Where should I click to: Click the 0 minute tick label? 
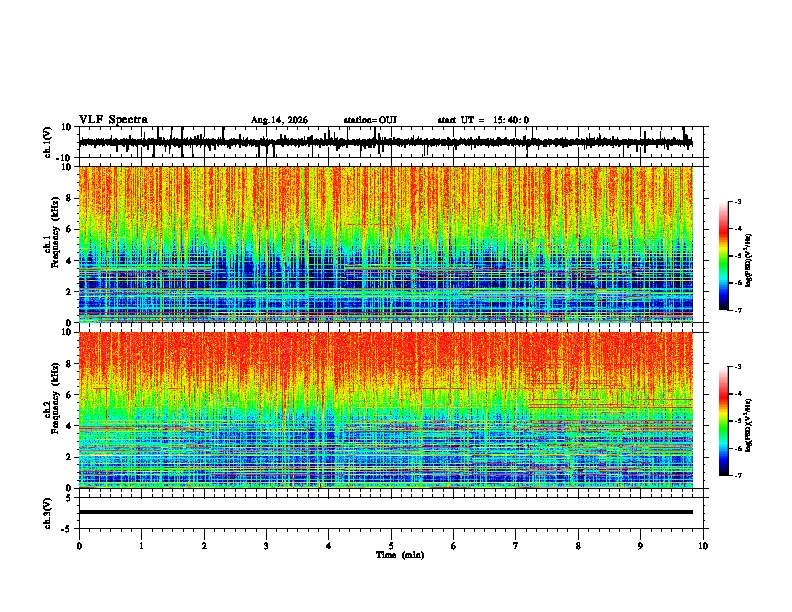coord(79,546)
